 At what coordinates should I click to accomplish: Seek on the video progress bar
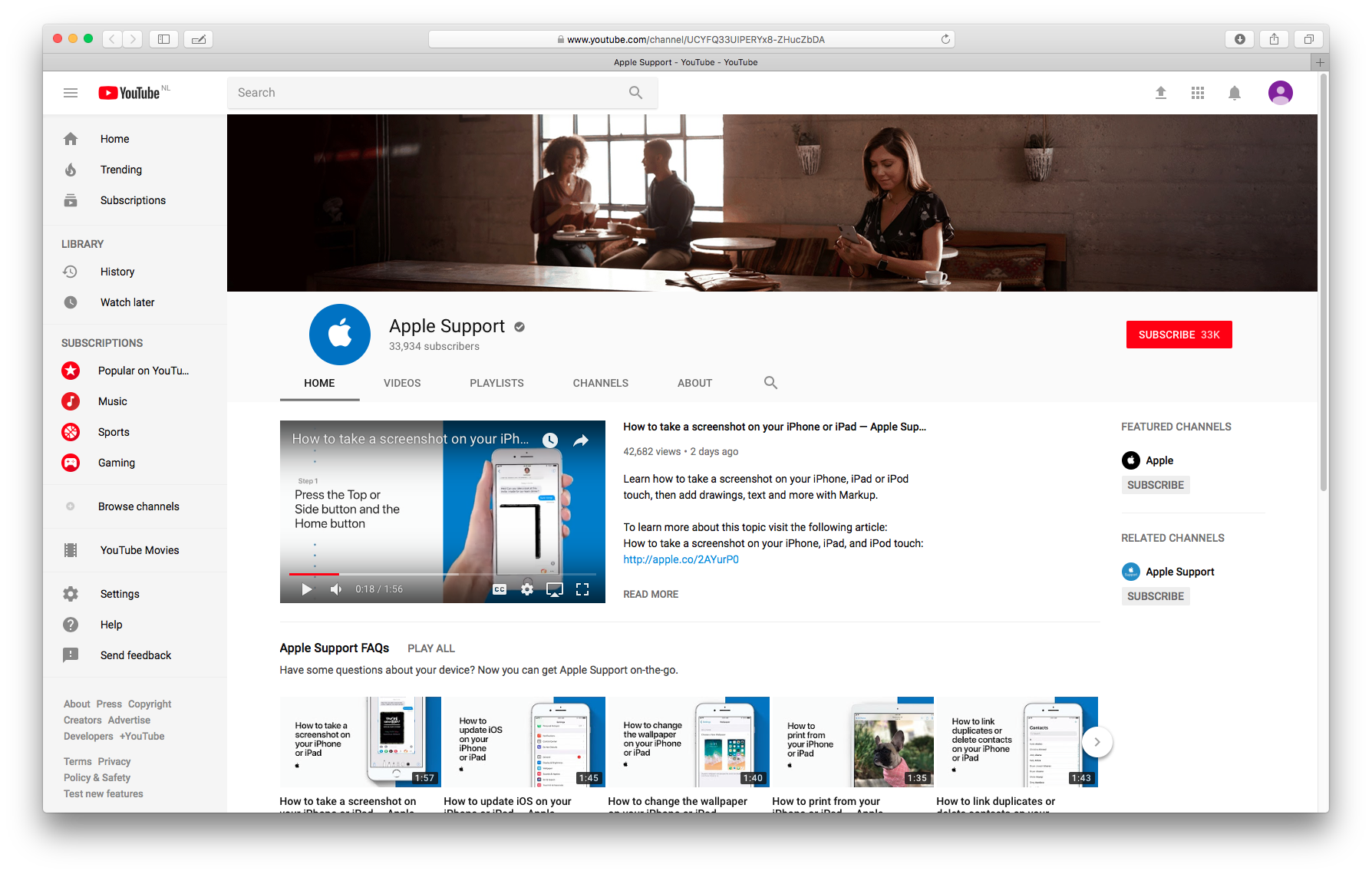pos(443,574)
